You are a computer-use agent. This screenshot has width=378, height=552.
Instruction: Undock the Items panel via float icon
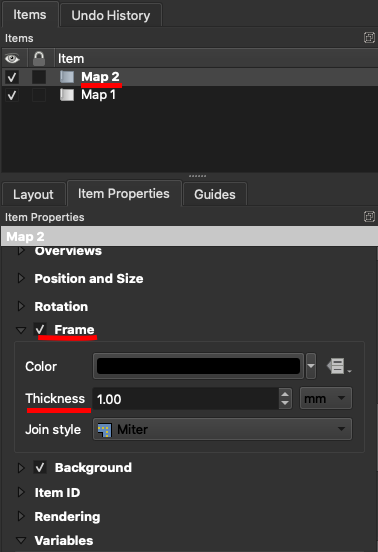369,37
